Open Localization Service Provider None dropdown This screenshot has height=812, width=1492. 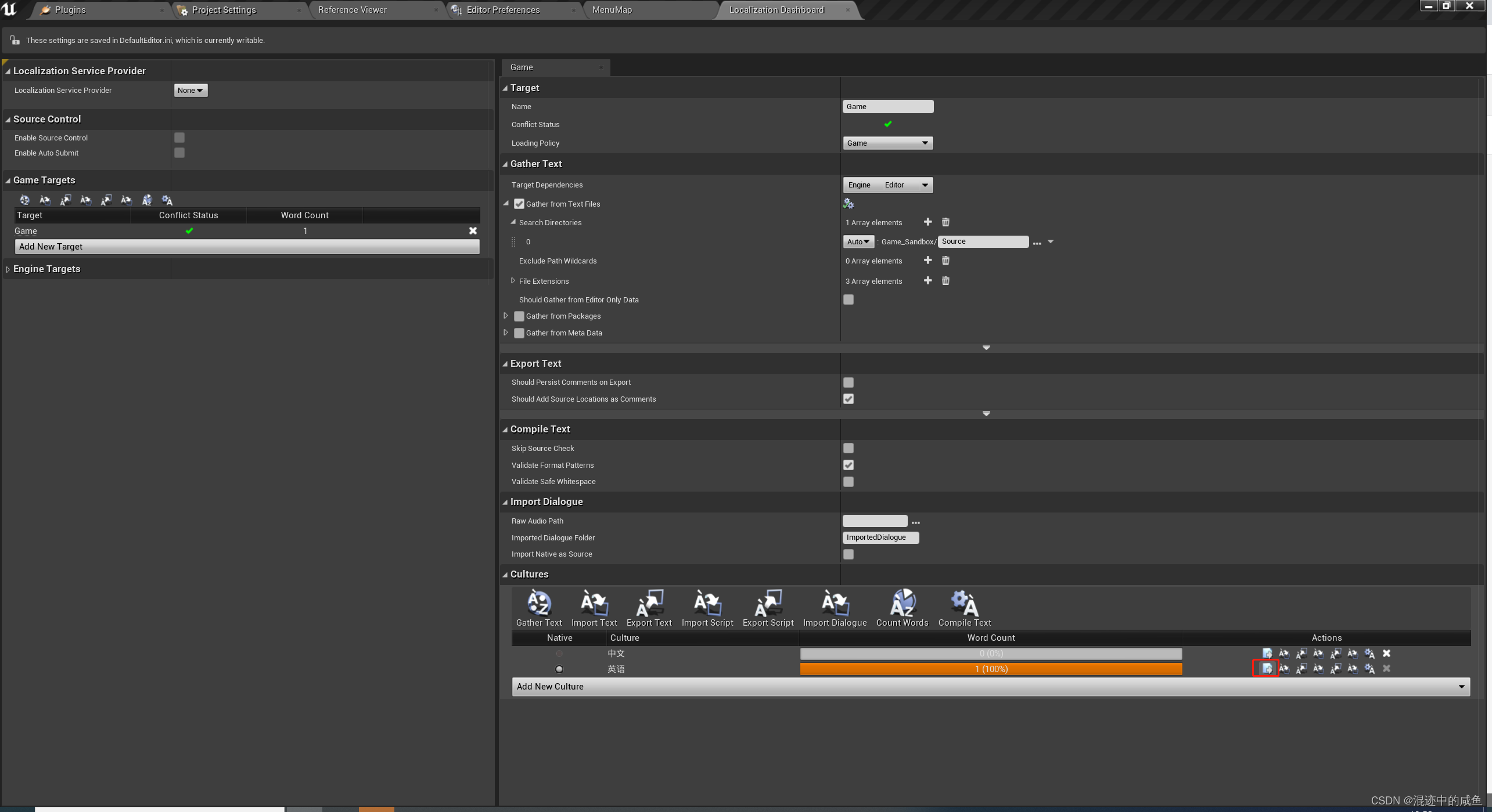click(x=190, y=91)
